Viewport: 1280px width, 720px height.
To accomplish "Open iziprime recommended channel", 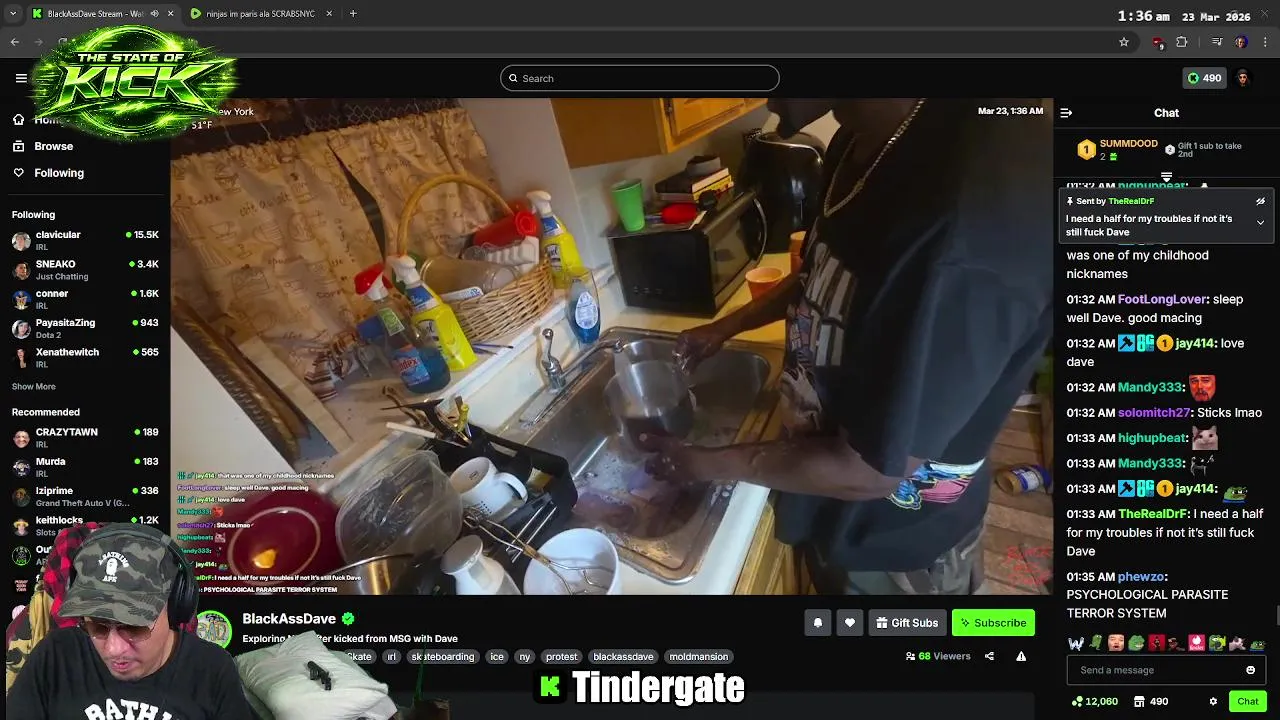I will (x=85, y=496).
